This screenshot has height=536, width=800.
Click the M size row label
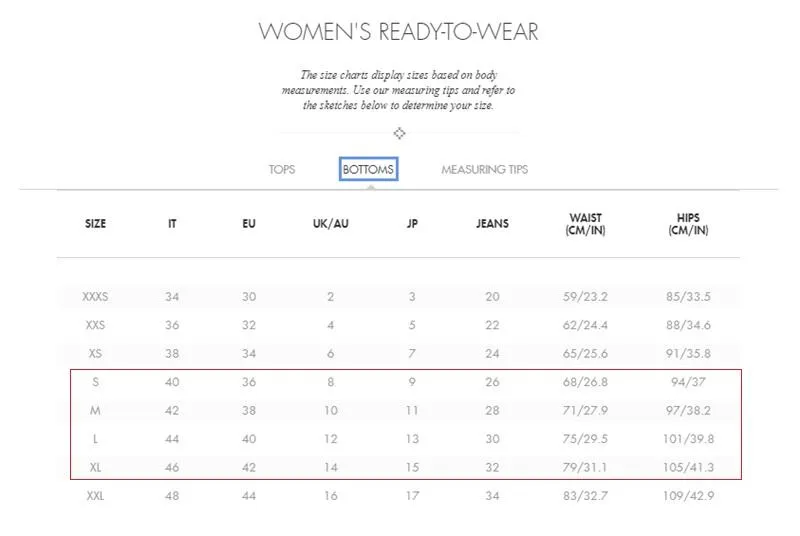[95, 411]
